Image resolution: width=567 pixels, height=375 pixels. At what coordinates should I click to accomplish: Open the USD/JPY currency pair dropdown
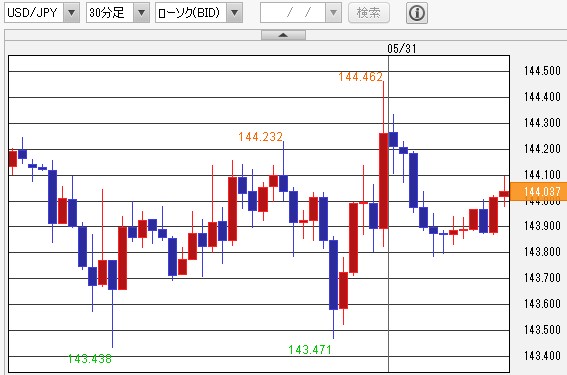(x=42, y=13)
